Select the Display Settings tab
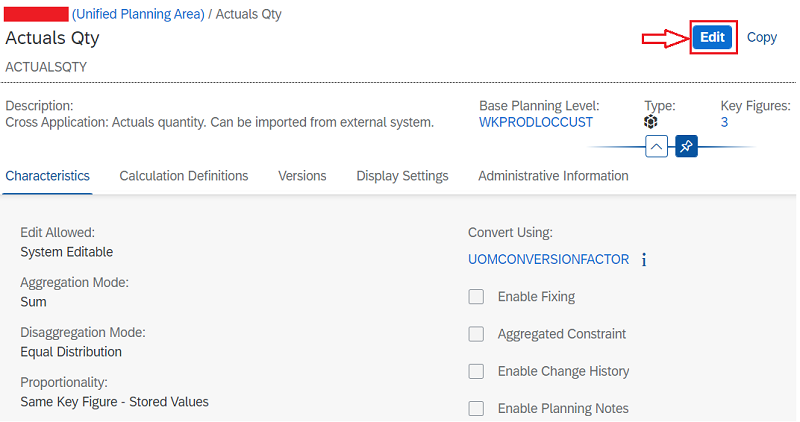Image resolution: width=800 pixels, height=422 pixels. pyautogui.click(x=402, y=176)
